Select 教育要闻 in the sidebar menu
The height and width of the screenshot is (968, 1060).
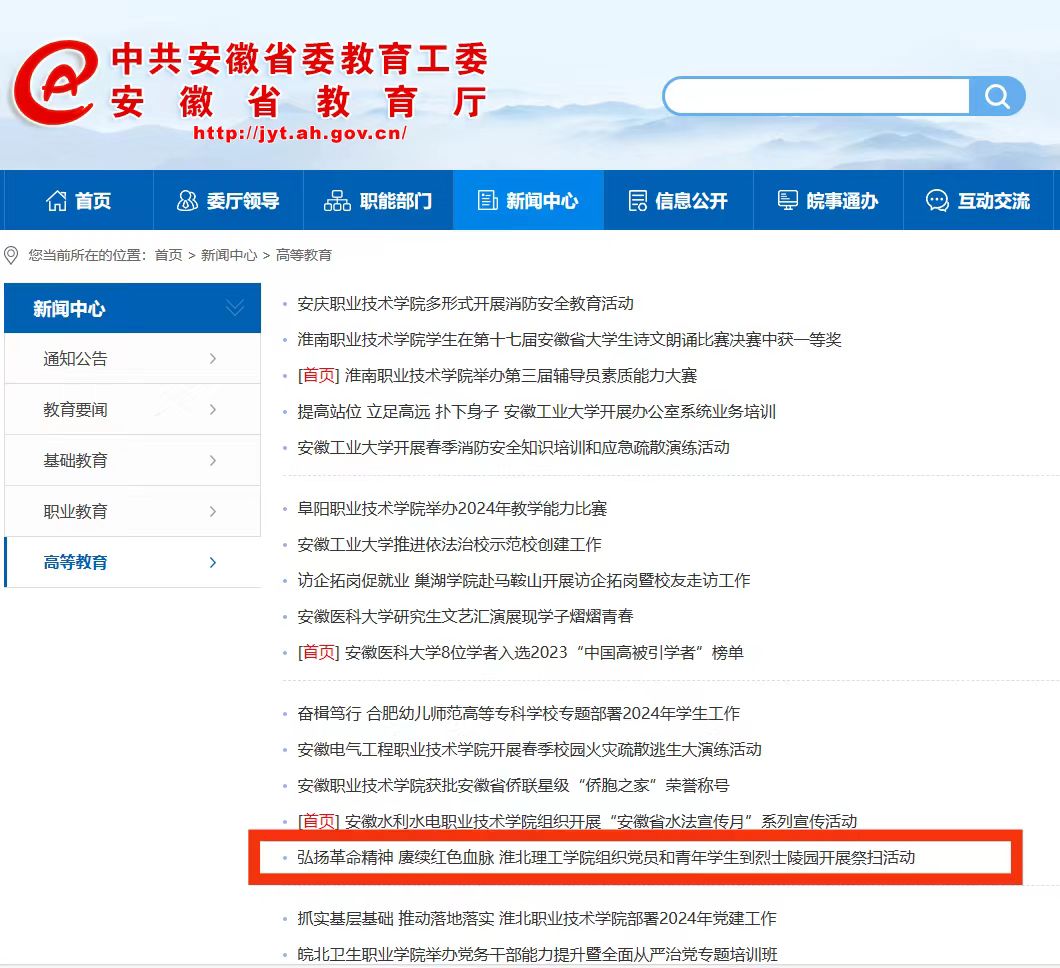[x=75, y=410]
